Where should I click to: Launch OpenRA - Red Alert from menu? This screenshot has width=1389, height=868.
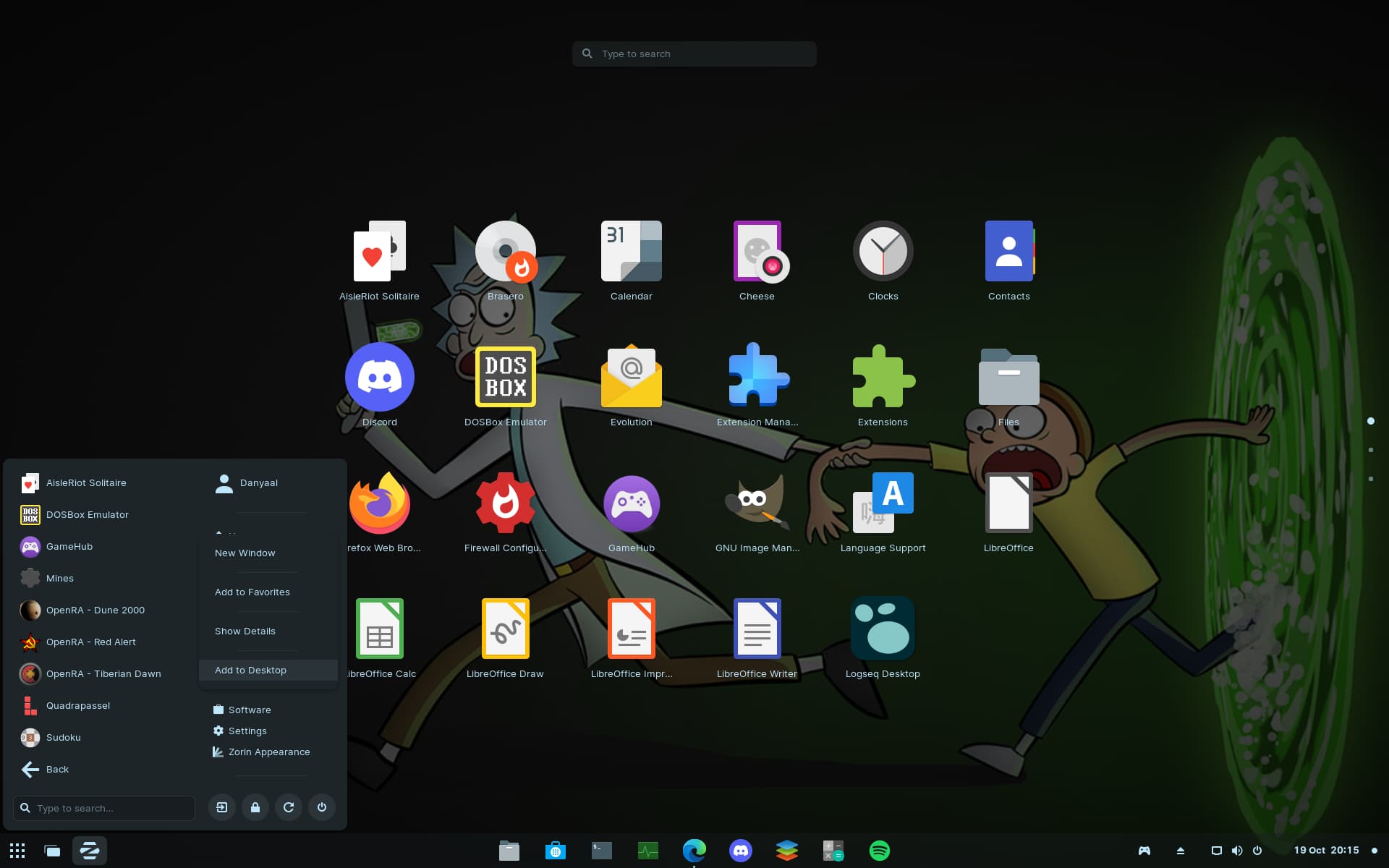tap(103, 642)
